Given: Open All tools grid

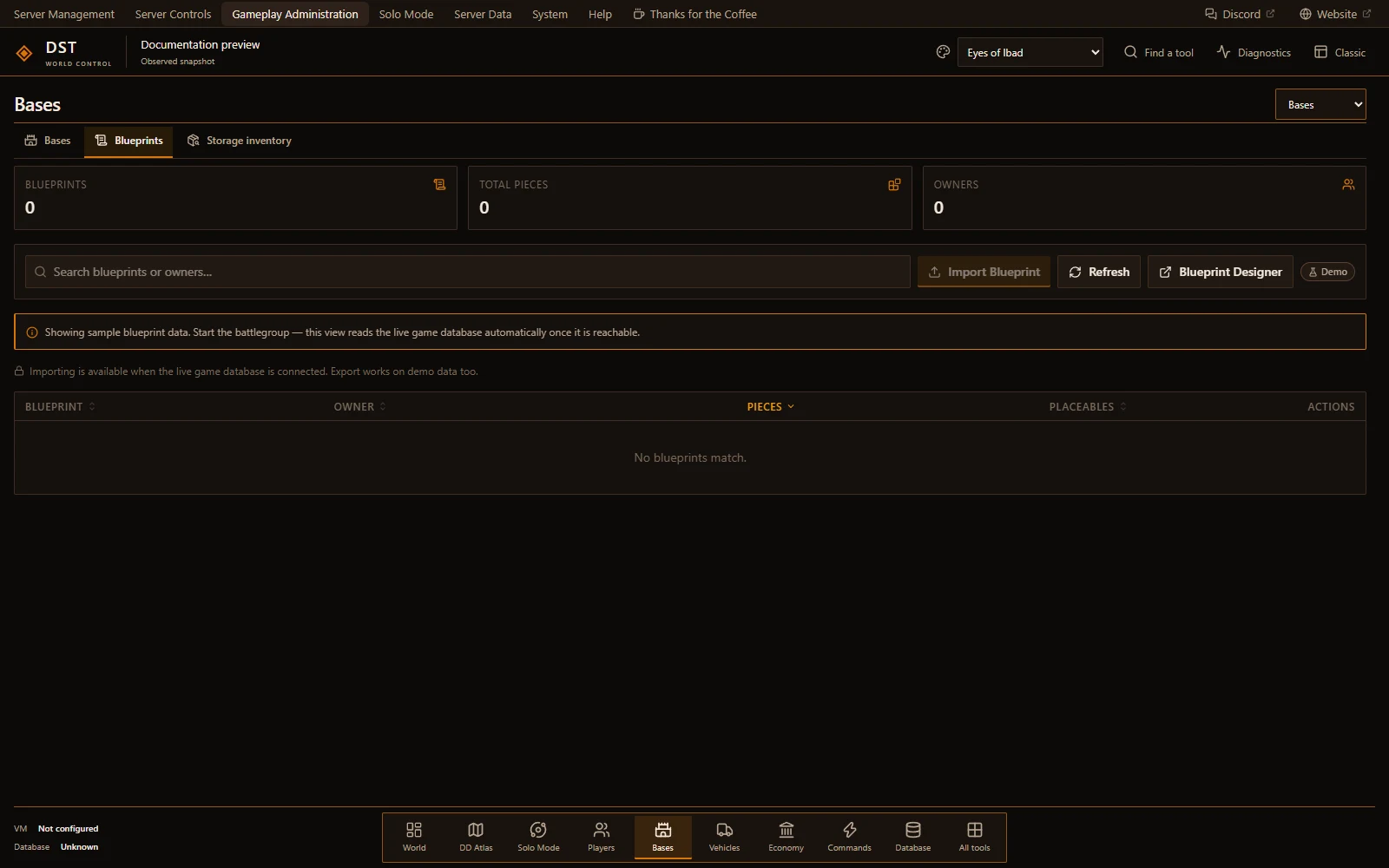Looking at the screenshot, I should pos(974,837).
